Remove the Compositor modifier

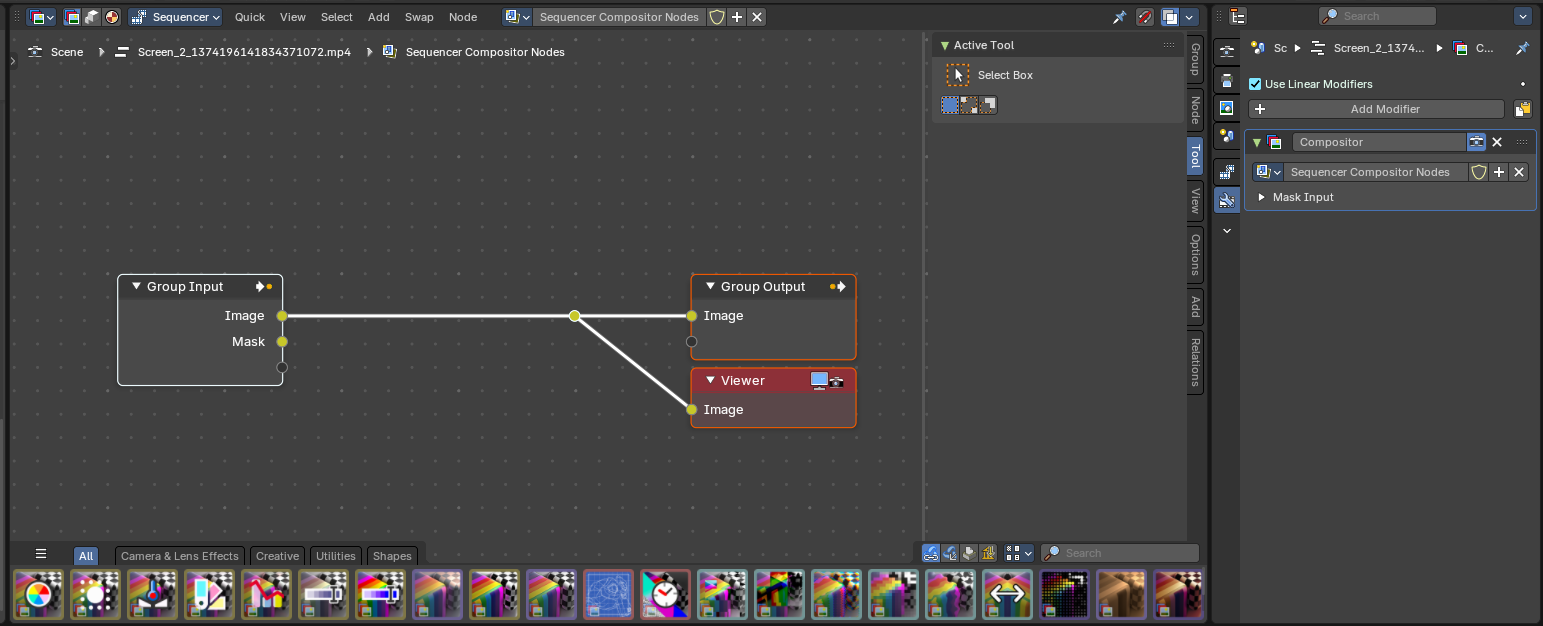coord(1497,142)
